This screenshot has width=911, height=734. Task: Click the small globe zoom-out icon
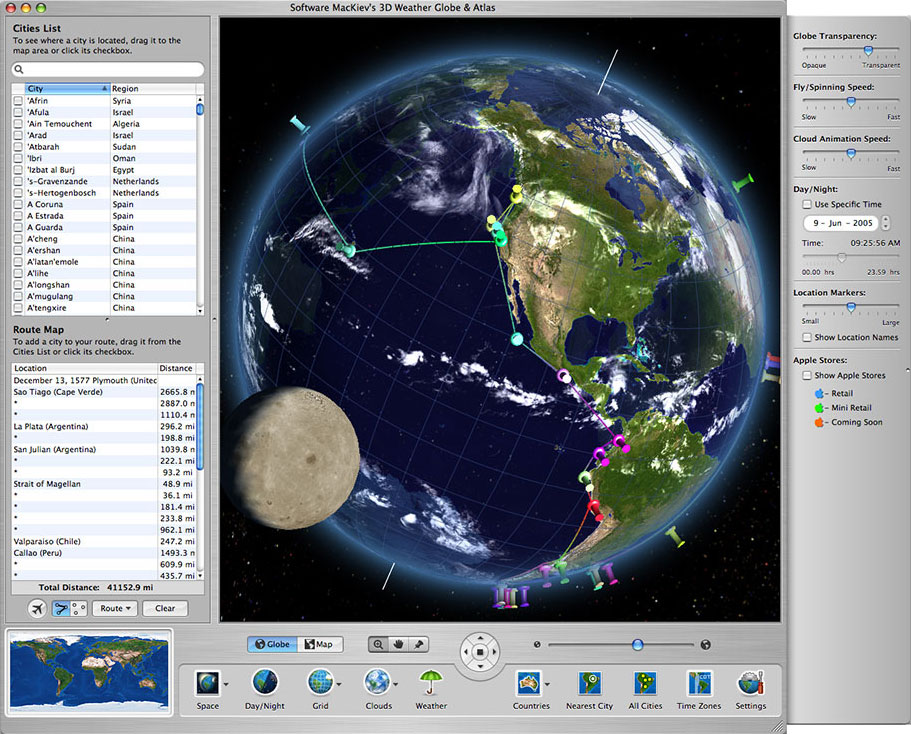pos(537,645)
